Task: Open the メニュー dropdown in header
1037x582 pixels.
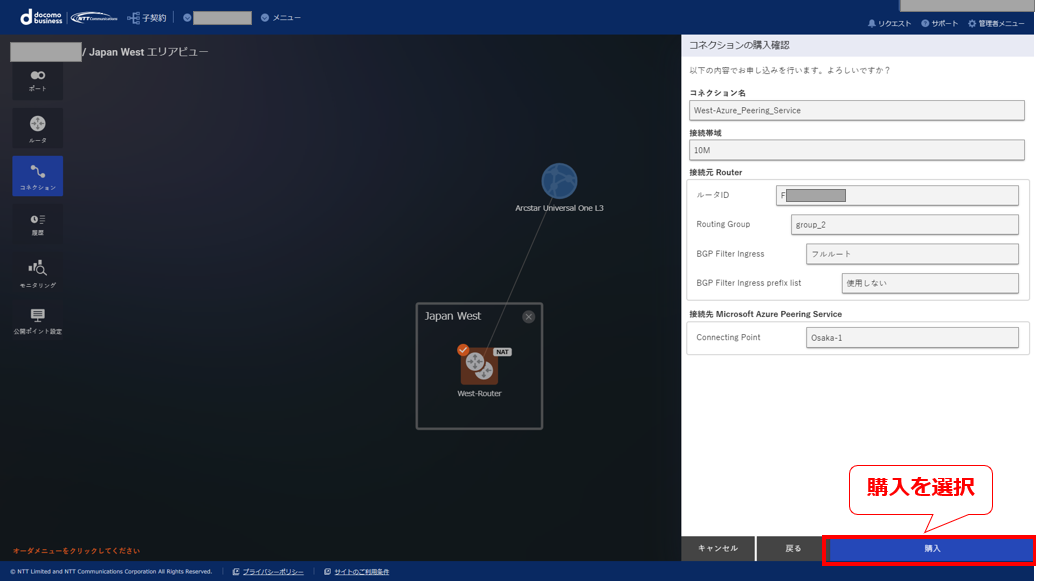Action: pos(281,18)
